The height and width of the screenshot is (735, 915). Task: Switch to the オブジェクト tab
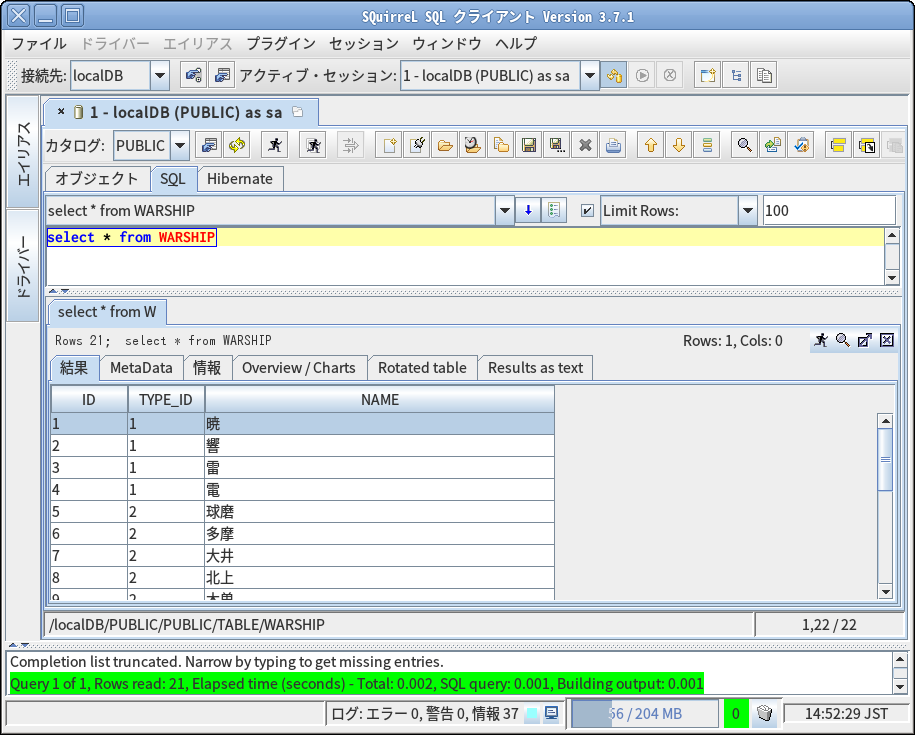tap(97, 178)
